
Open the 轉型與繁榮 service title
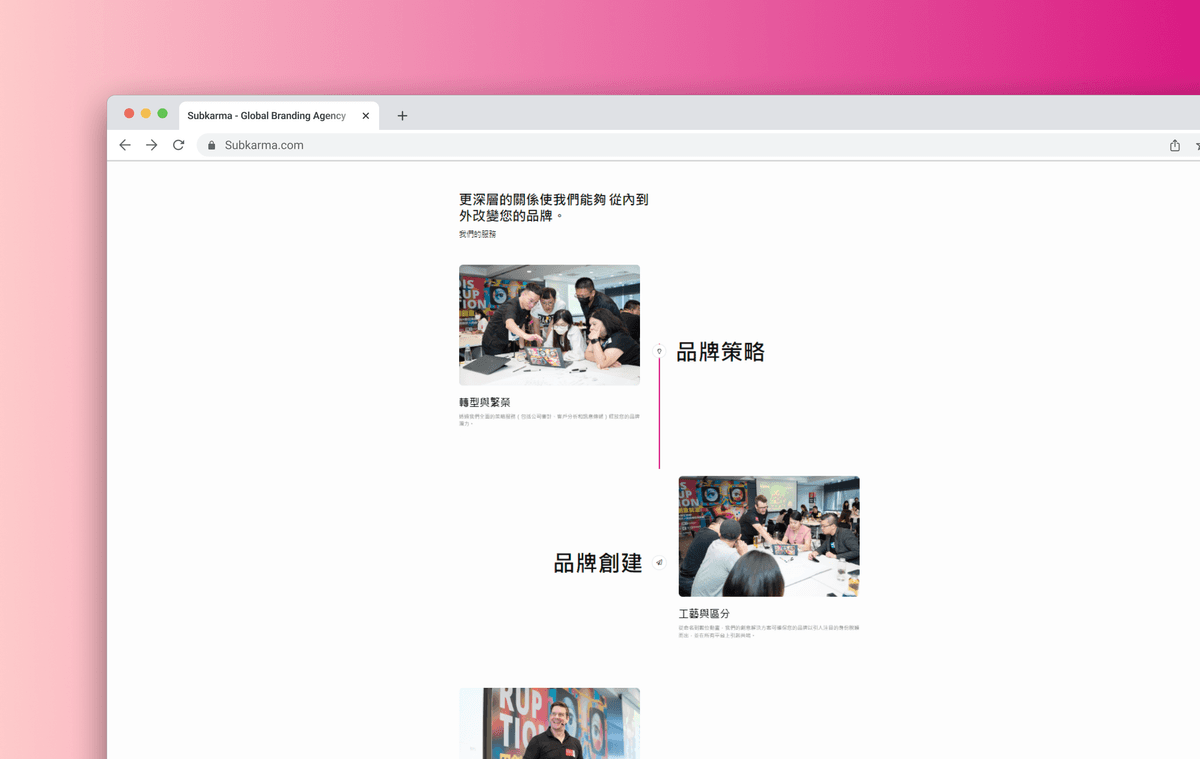(485, 402)
